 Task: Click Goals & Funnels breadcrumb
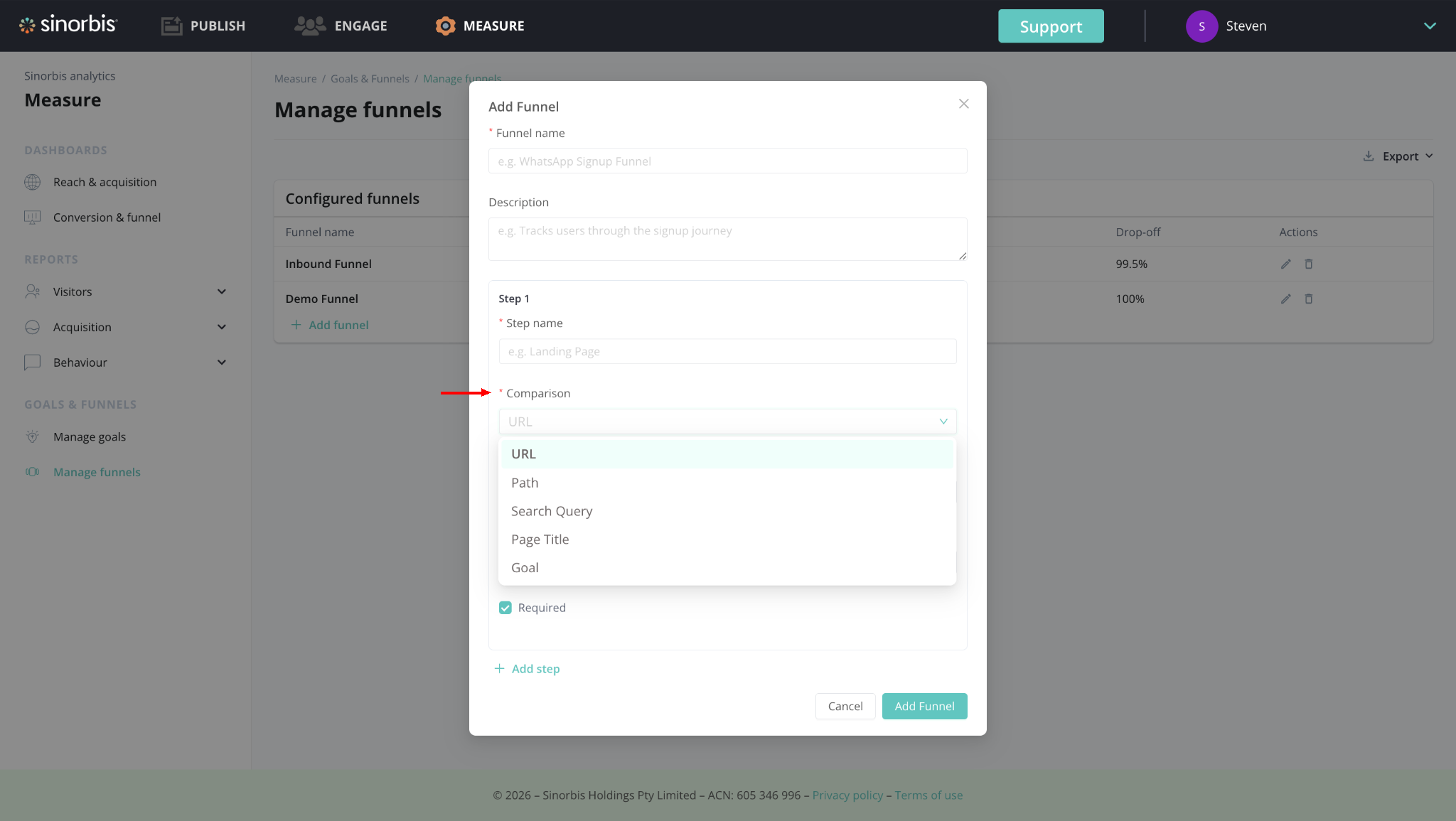[370, 79]
